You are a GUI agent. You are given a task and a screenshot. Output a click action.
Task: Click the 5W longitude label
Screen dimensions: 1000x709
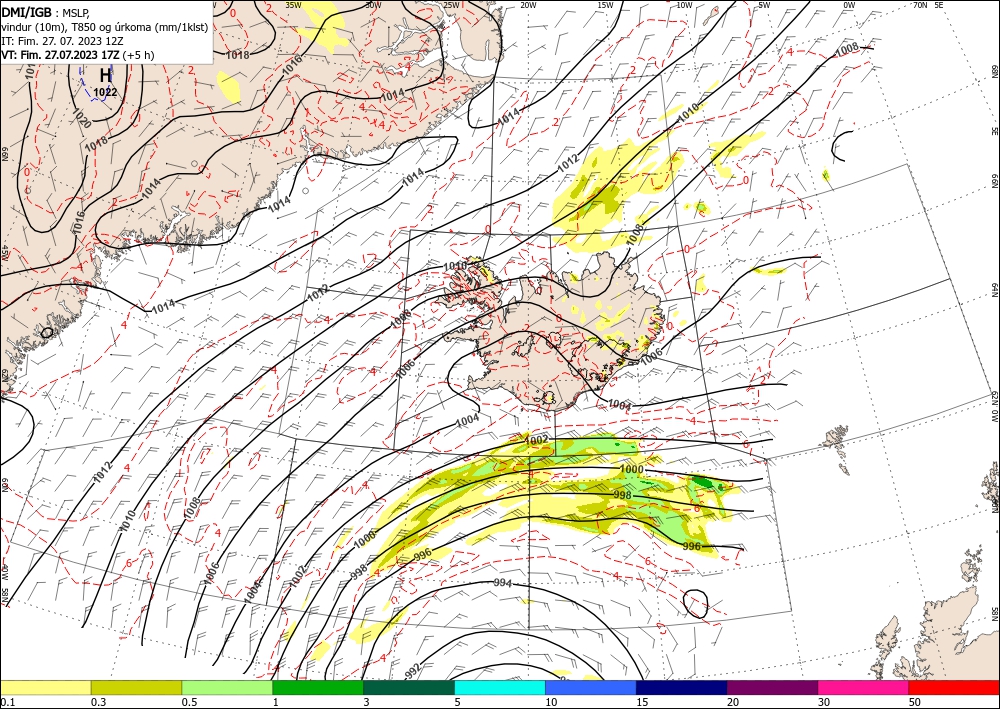point(764,5)
